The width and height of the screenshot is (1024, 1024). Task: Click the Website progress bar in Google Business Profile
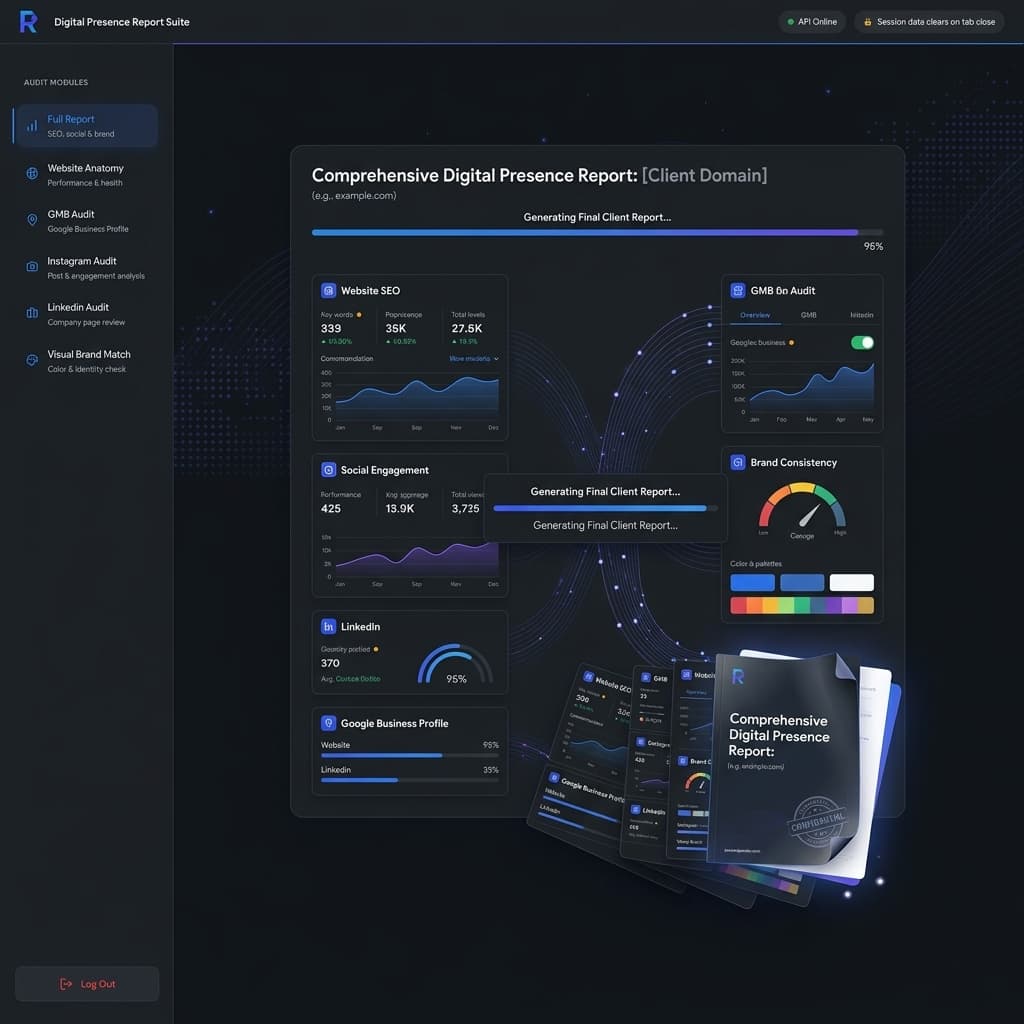pos(409,756)
